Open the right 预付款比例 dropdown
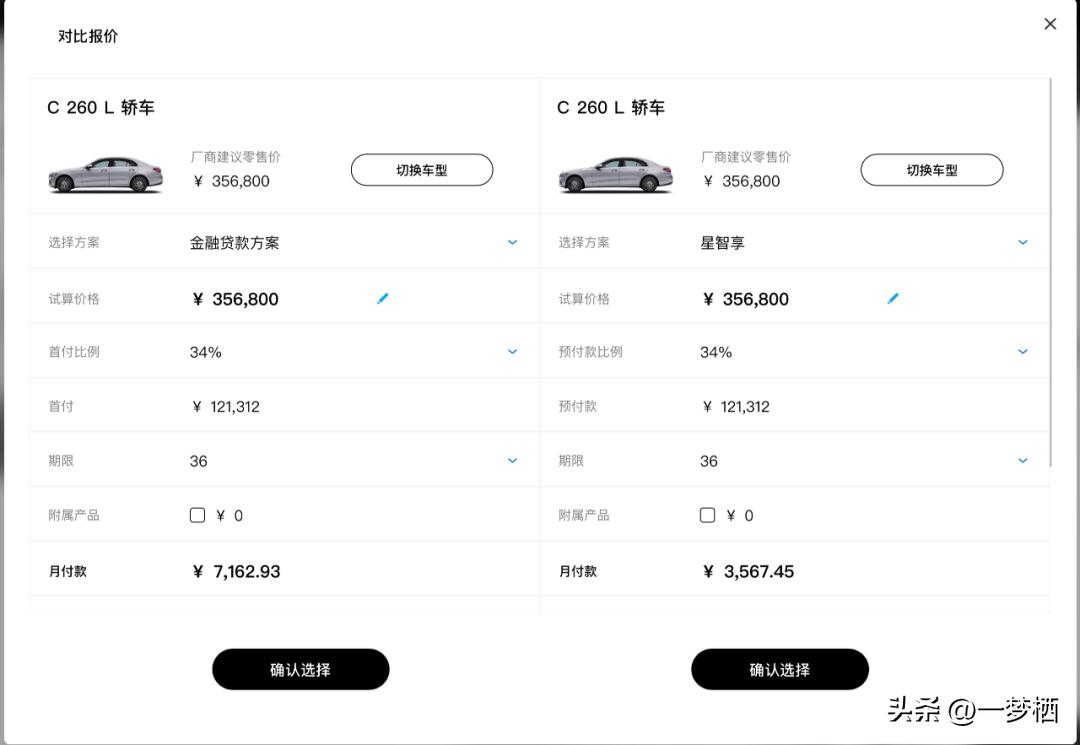Image resolution: width=1080 pixels, height=745 pixels. tap(1022, 351)
